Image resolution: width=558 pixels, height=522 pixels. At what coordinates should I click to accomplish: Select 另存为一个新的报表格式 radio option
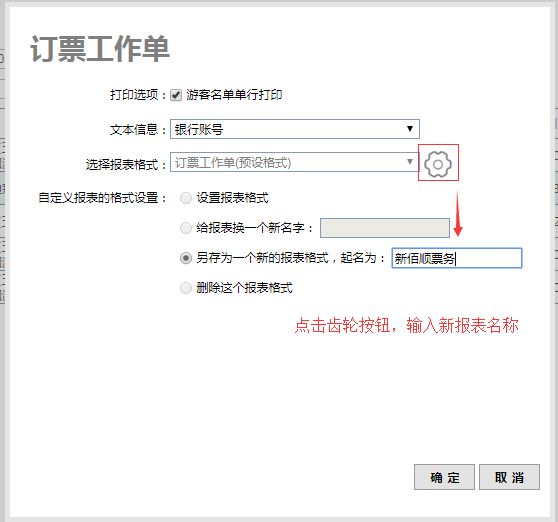click(x=186, y=258)
